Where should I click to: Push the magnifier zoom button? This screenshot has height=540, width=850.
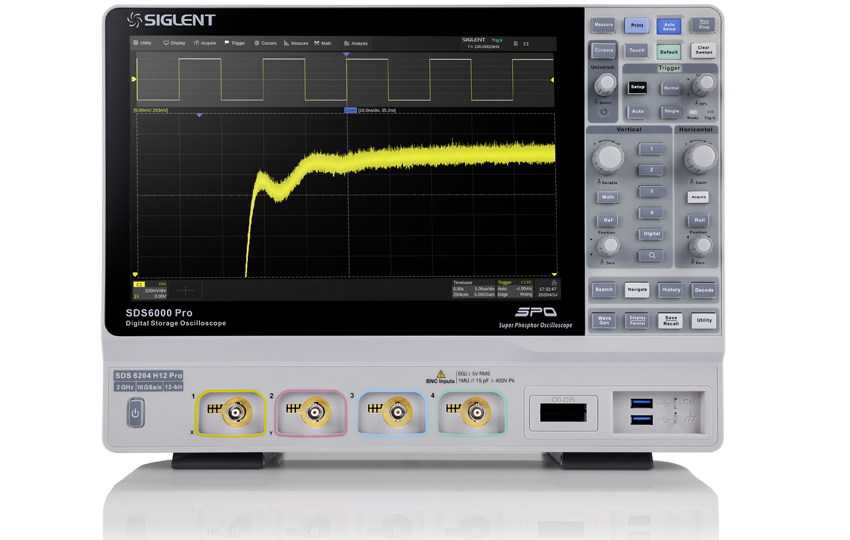point(651,255)
